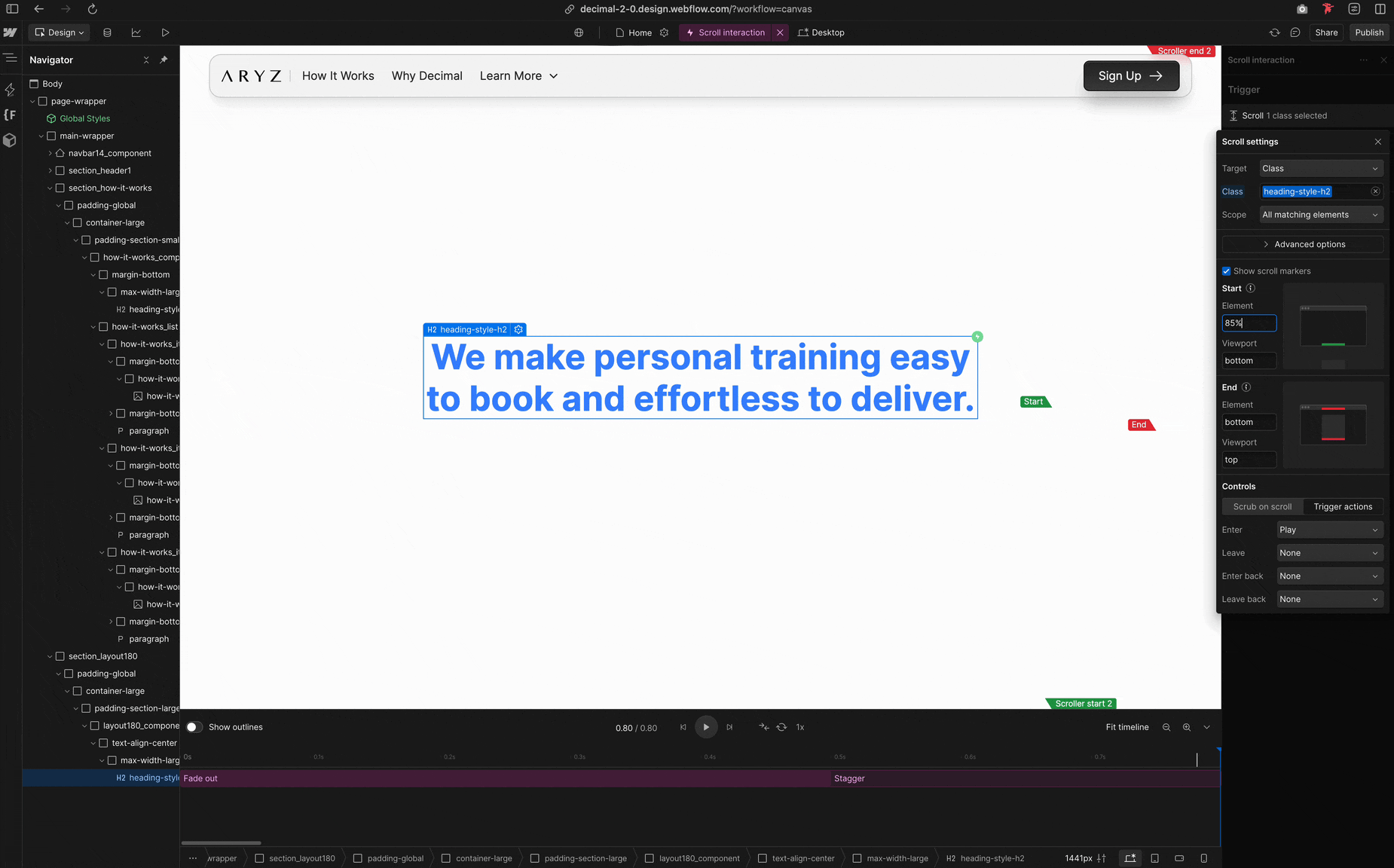Click the sync refresh icon near Share
The width and height of the screenshot is (1394, 868).
coord(1274,32)
